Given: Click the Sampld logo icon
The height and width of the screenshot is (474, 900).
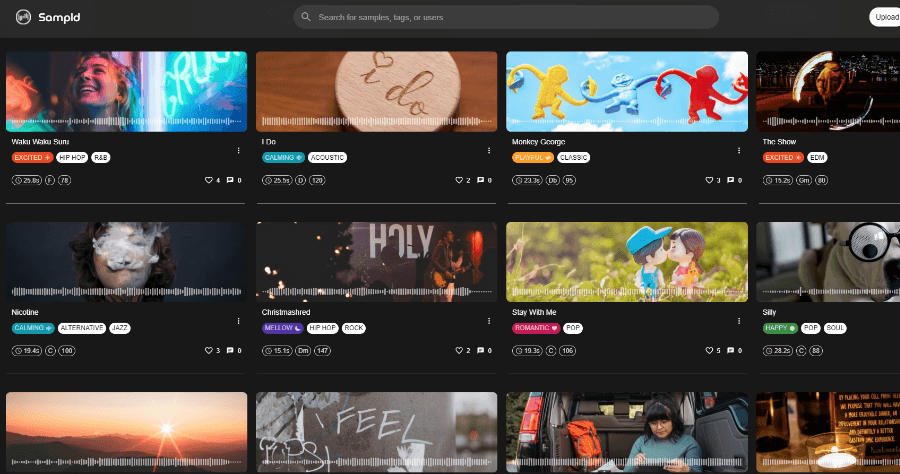Looking at the screenshot, I should click(23, 17).
